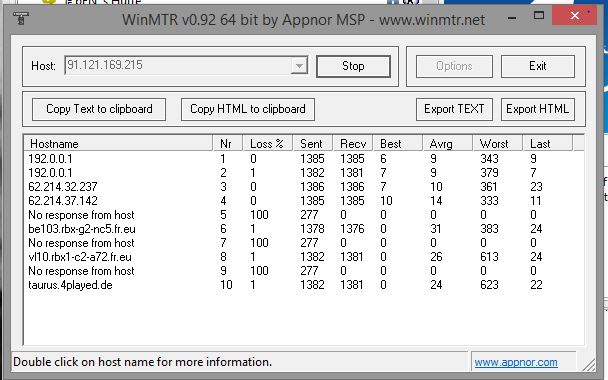Exit the WinMTR application
608x380 pixels.
[x=537, y=66]
